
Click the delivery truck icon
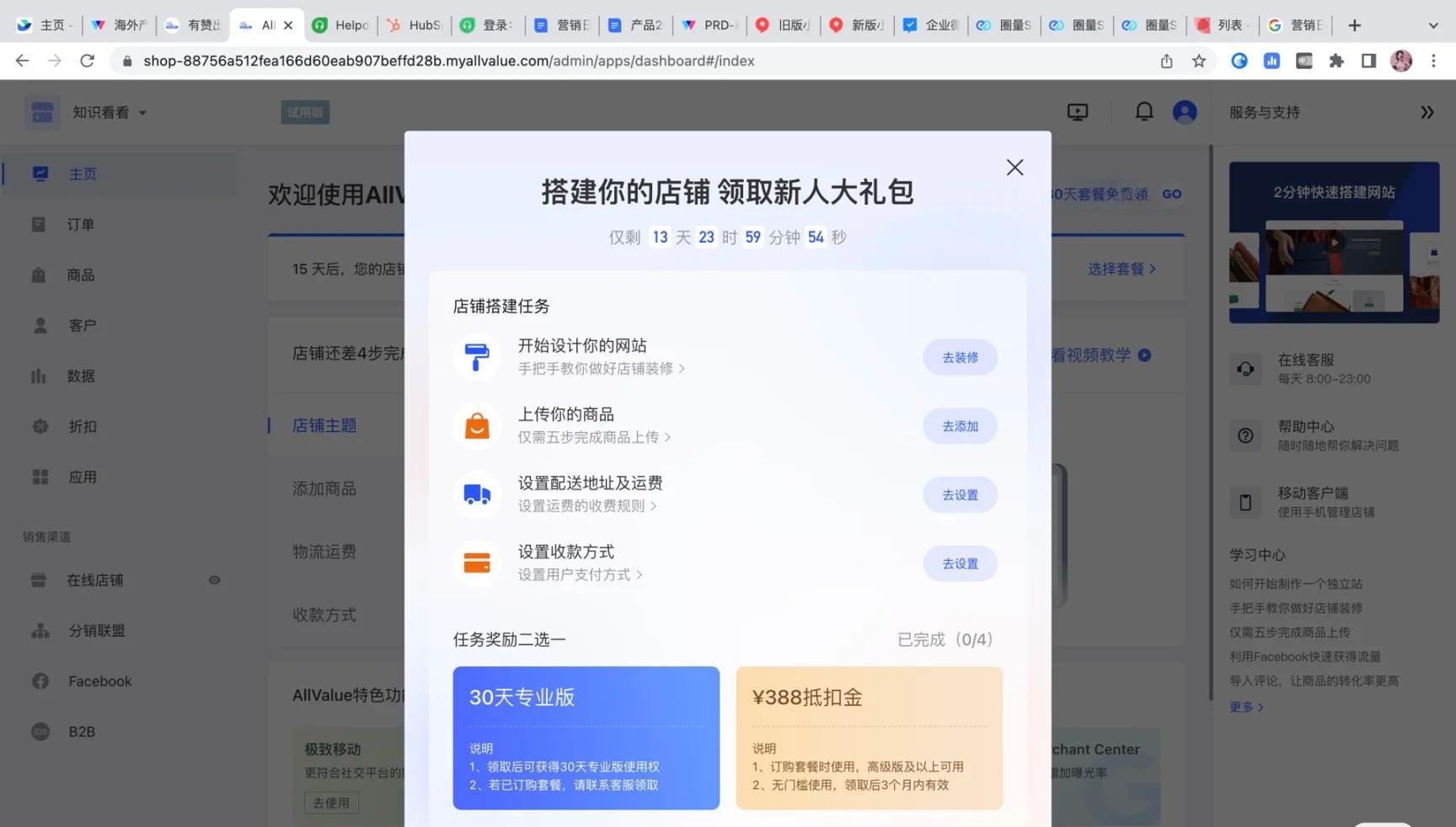(x=477, y=494)
